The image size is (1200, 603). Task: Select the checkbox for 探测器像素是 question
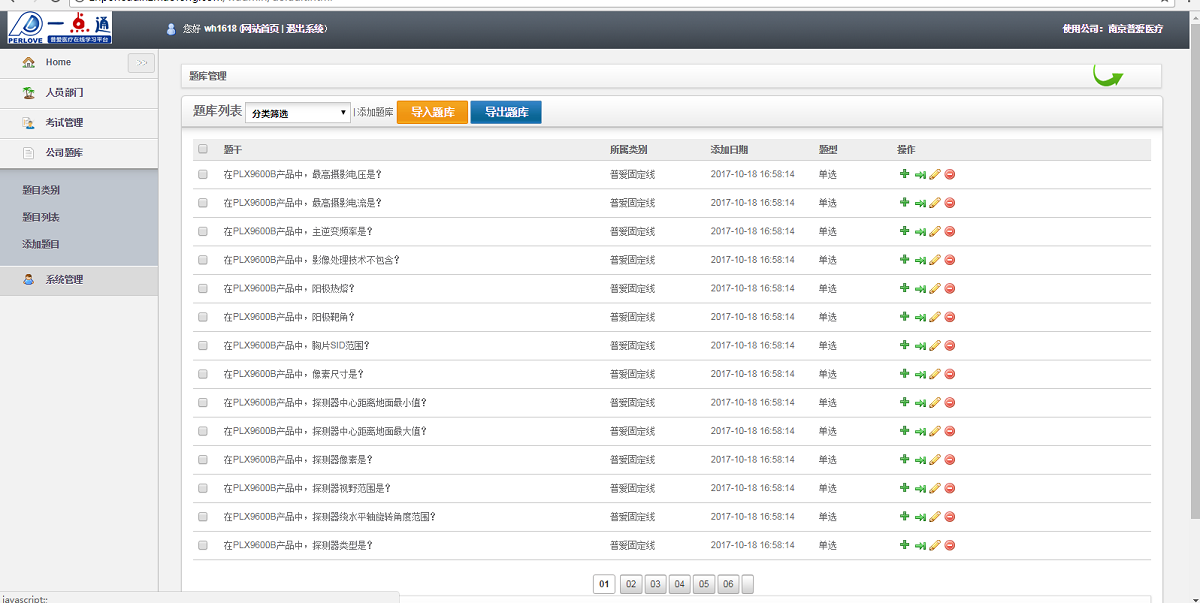tap(203, 460)
